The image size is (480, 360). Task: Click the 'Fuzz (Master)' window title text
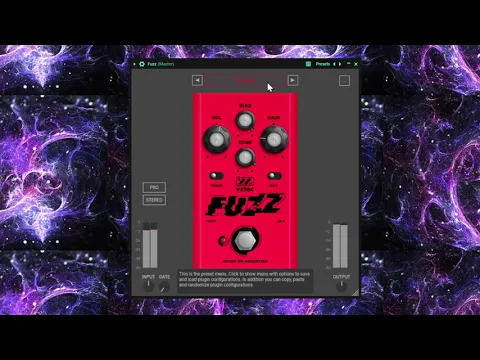161,64
